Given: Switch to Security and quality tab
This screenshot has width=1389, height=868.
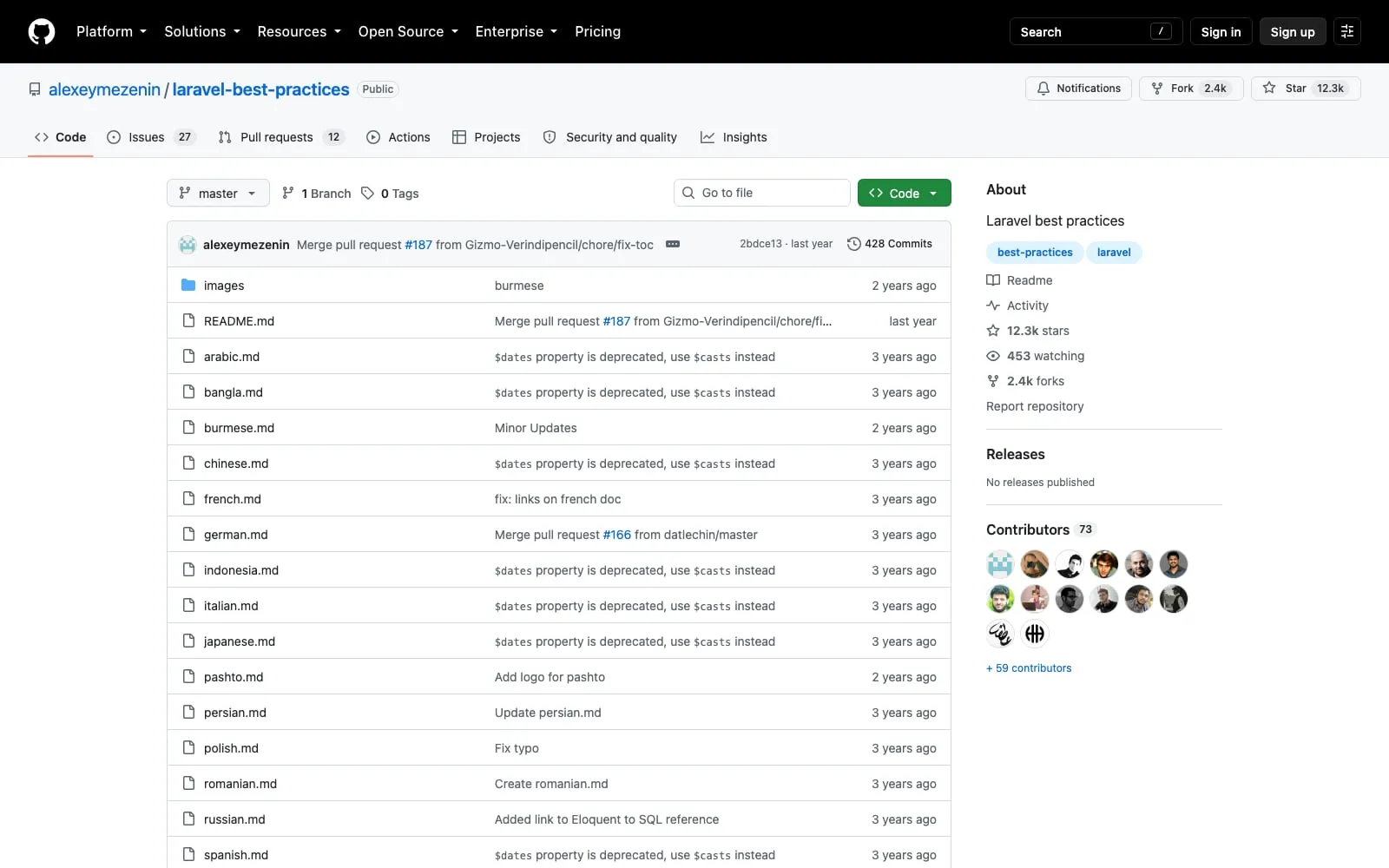Looking at the screenshot, I should 609,137.
